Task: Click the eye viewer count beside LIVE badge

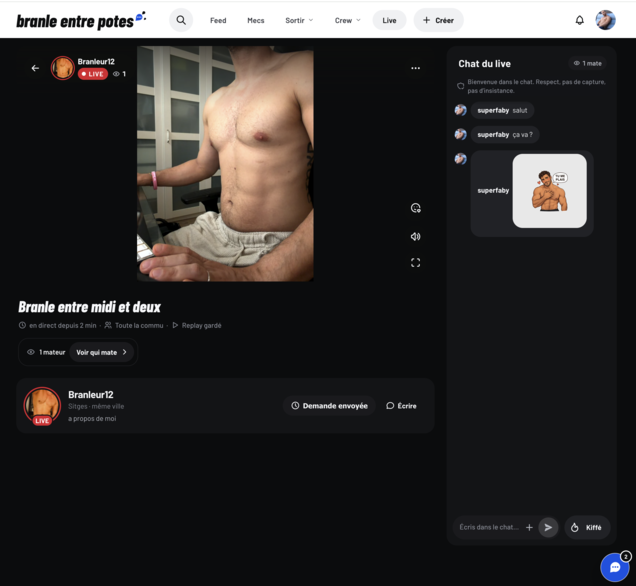Action: click(x=119, y=74)
